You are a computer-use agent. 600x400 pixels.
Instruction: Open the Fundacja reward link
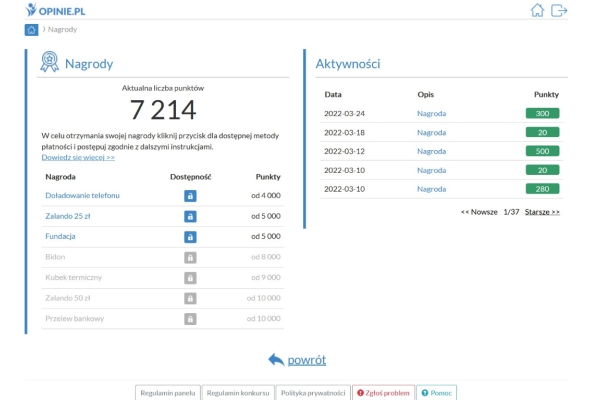tap(60, 236)
